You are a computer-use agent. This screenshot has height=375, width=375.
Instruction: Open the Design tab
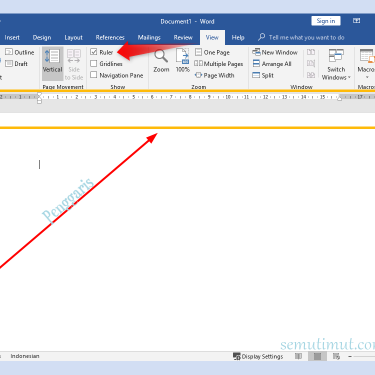42,38
